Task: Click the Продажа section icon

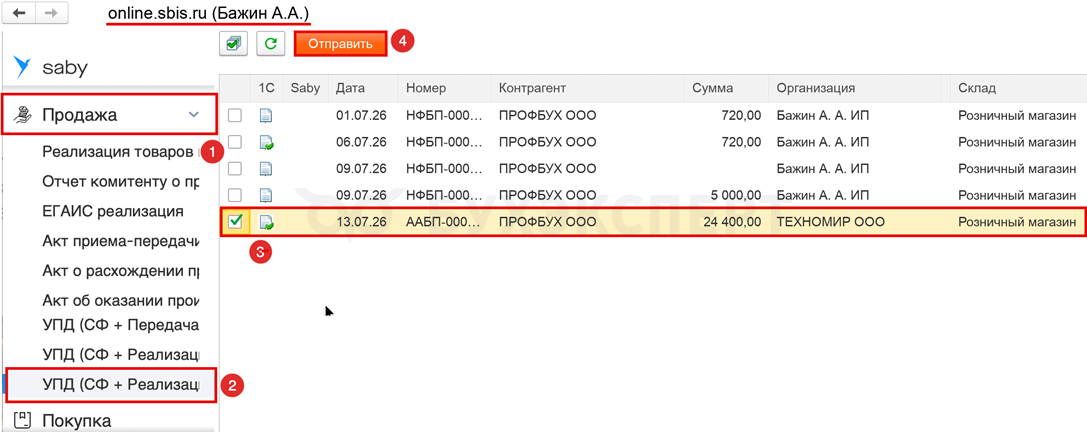Action: point(24,114)
